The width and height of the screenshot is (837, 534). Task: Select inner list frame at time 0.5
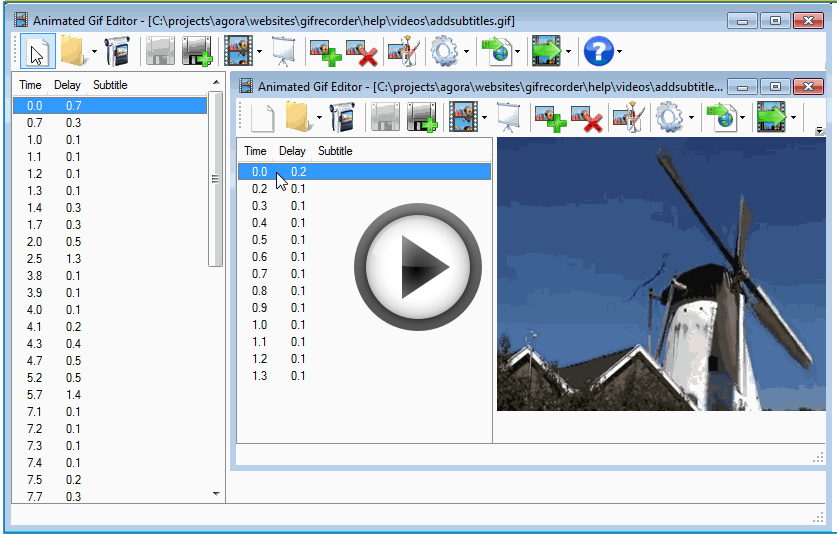[x=365, y=240]
